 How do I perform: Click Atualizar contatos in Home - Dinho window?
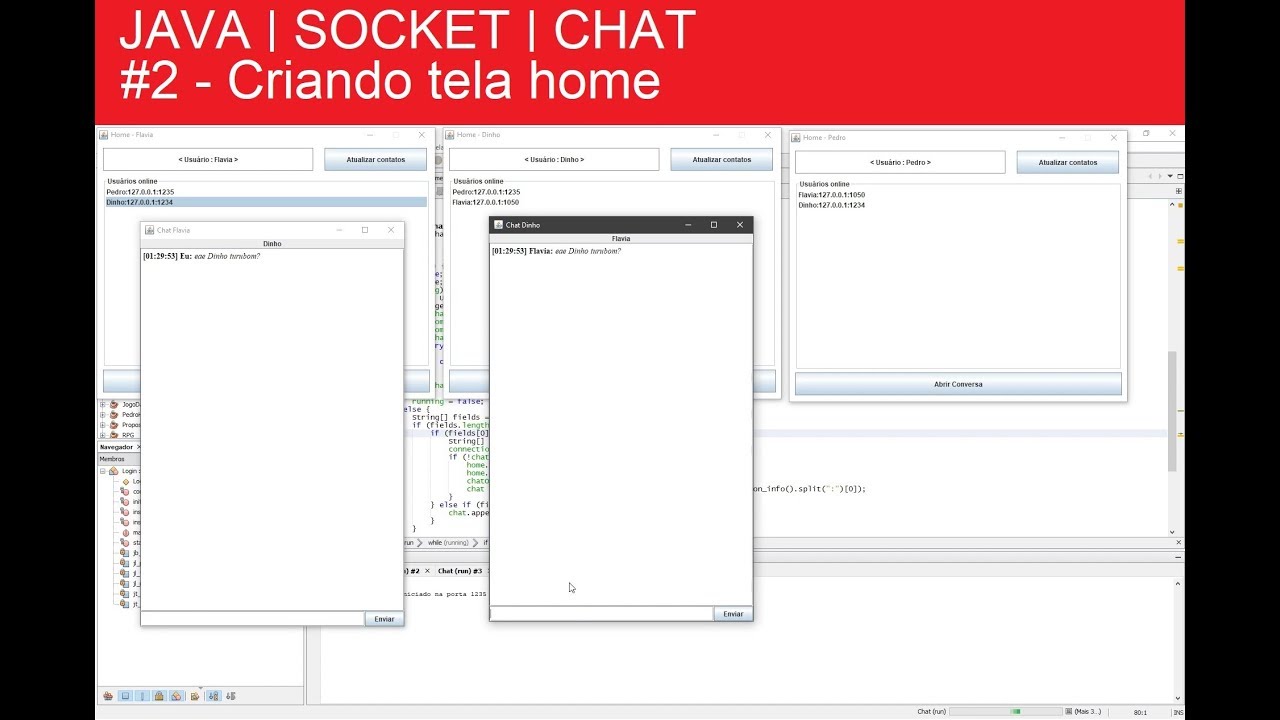pyautogui.click(x=721, y=159)
